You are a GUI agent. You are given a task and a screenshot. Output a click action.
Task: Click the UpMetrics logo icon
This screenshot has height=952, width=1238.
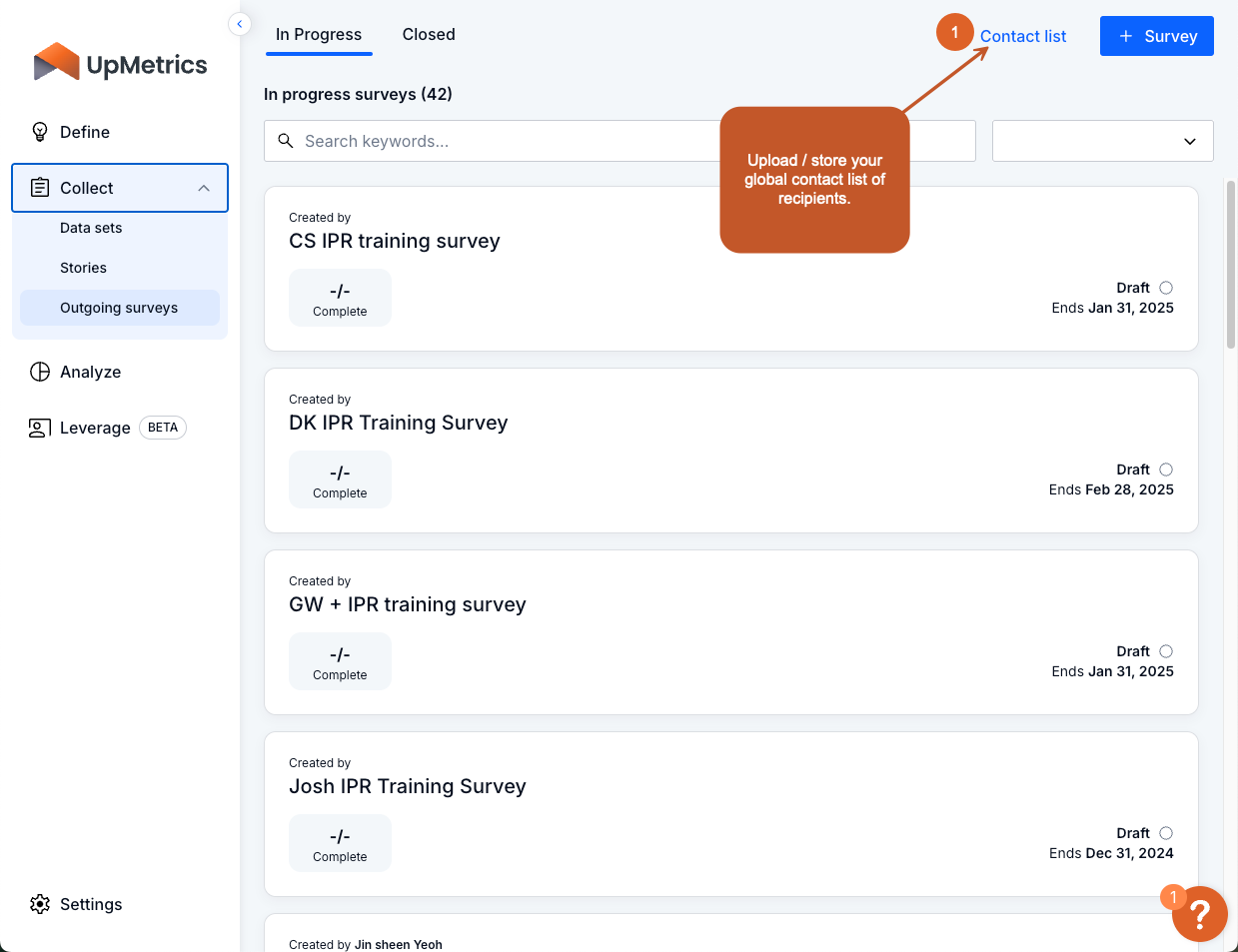click(x=56, y=63)
